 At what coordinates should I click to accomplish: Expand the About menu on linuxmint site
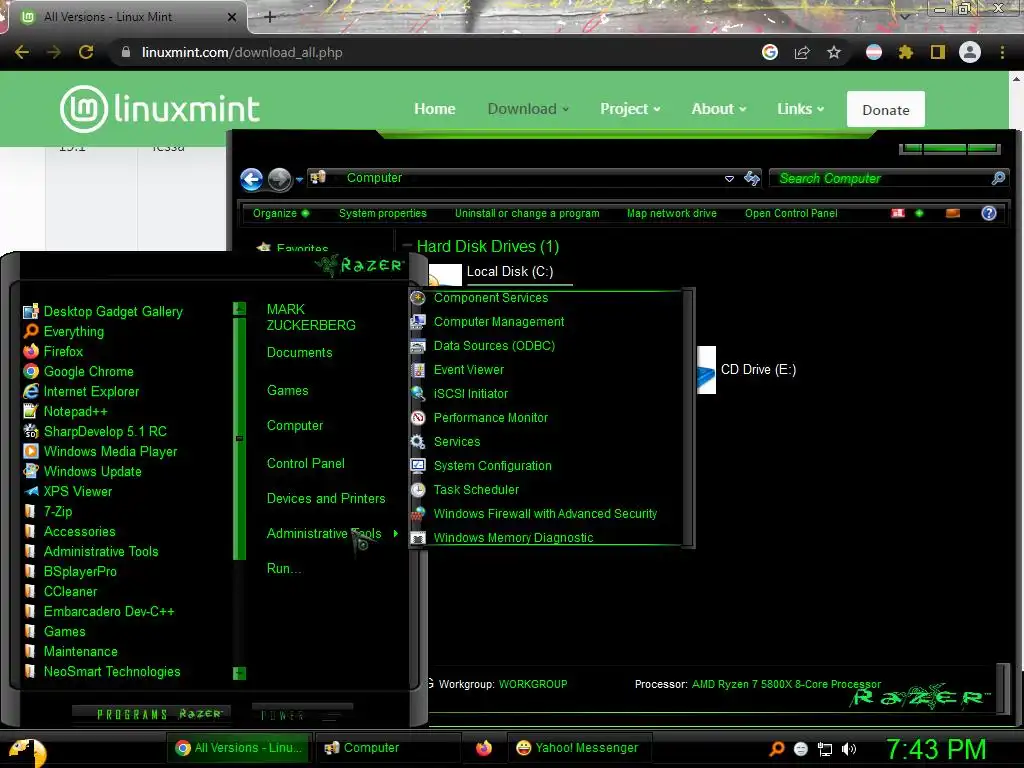718,109
